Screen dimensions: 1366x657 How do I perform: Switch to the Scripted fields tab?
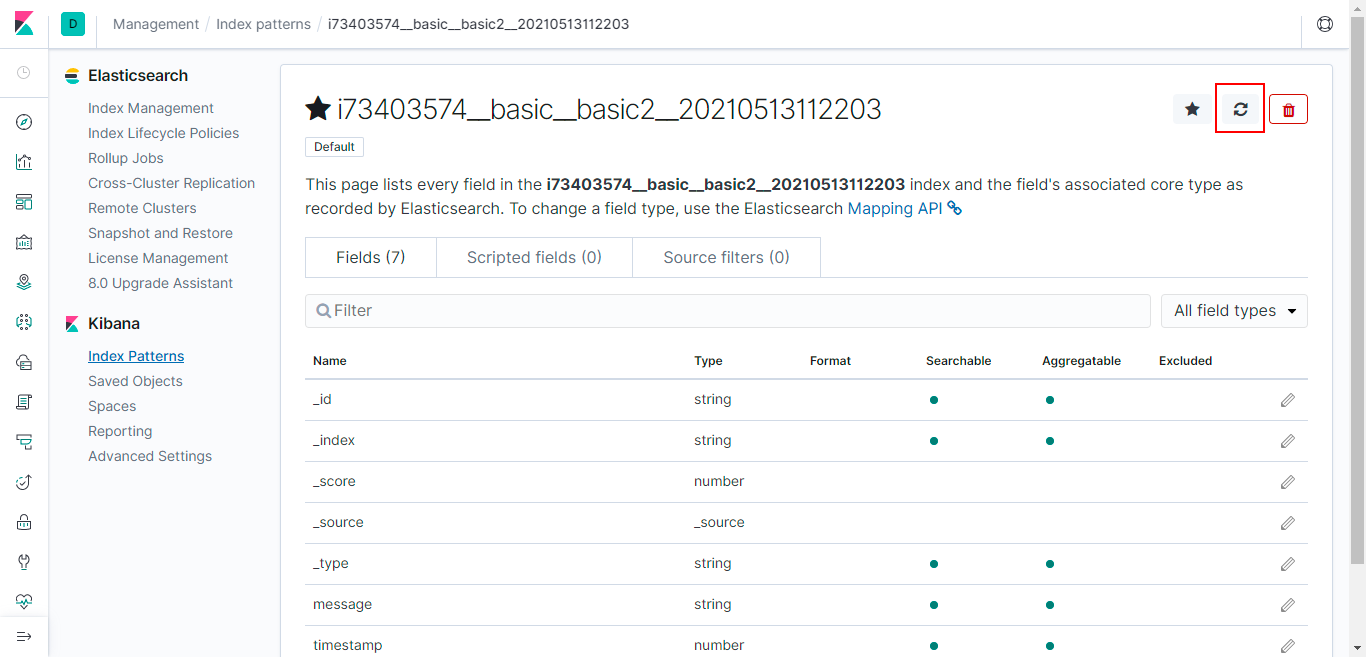click(x=534, y=257)
